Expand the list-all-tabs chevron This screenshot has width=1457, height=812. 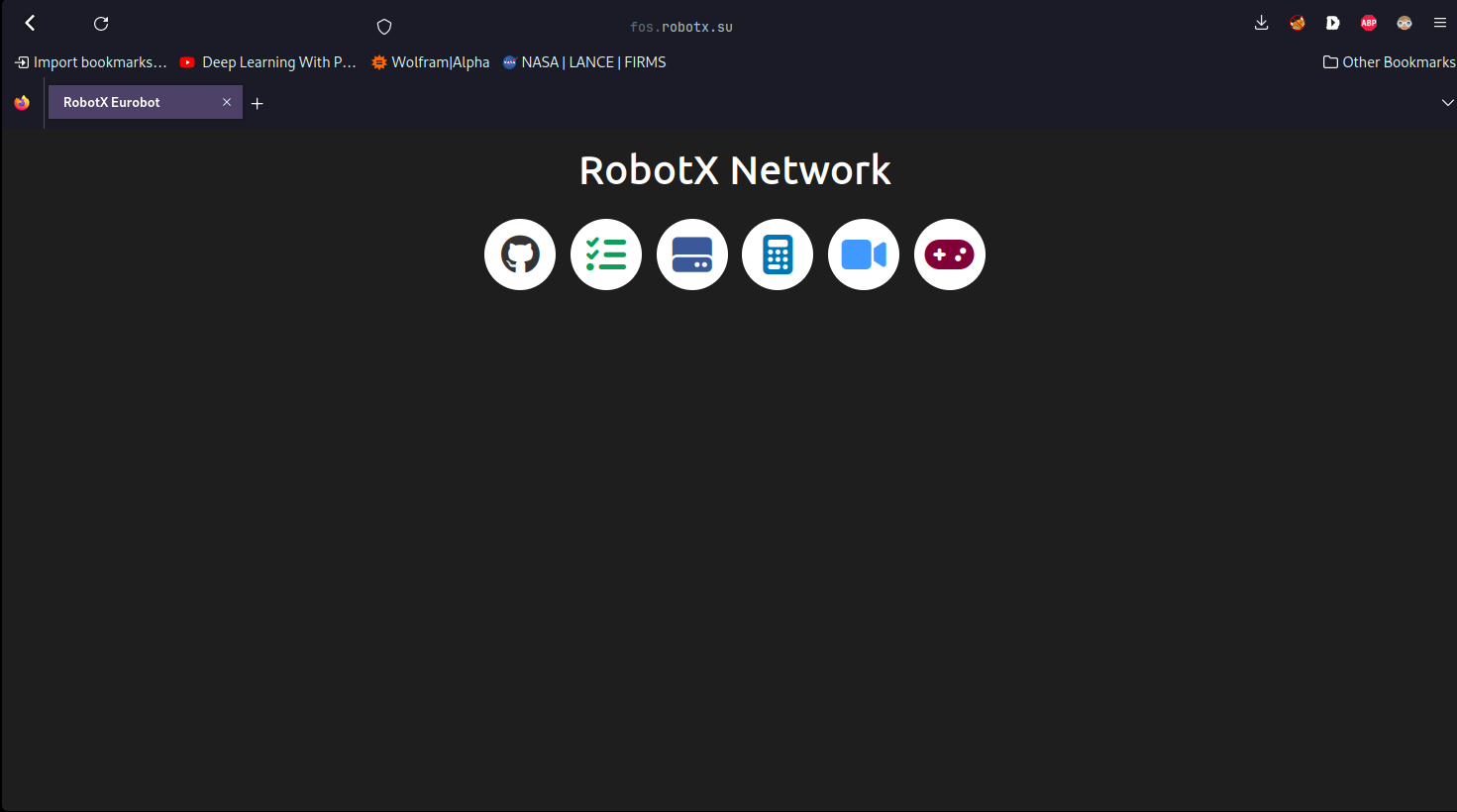(1448, 102)
